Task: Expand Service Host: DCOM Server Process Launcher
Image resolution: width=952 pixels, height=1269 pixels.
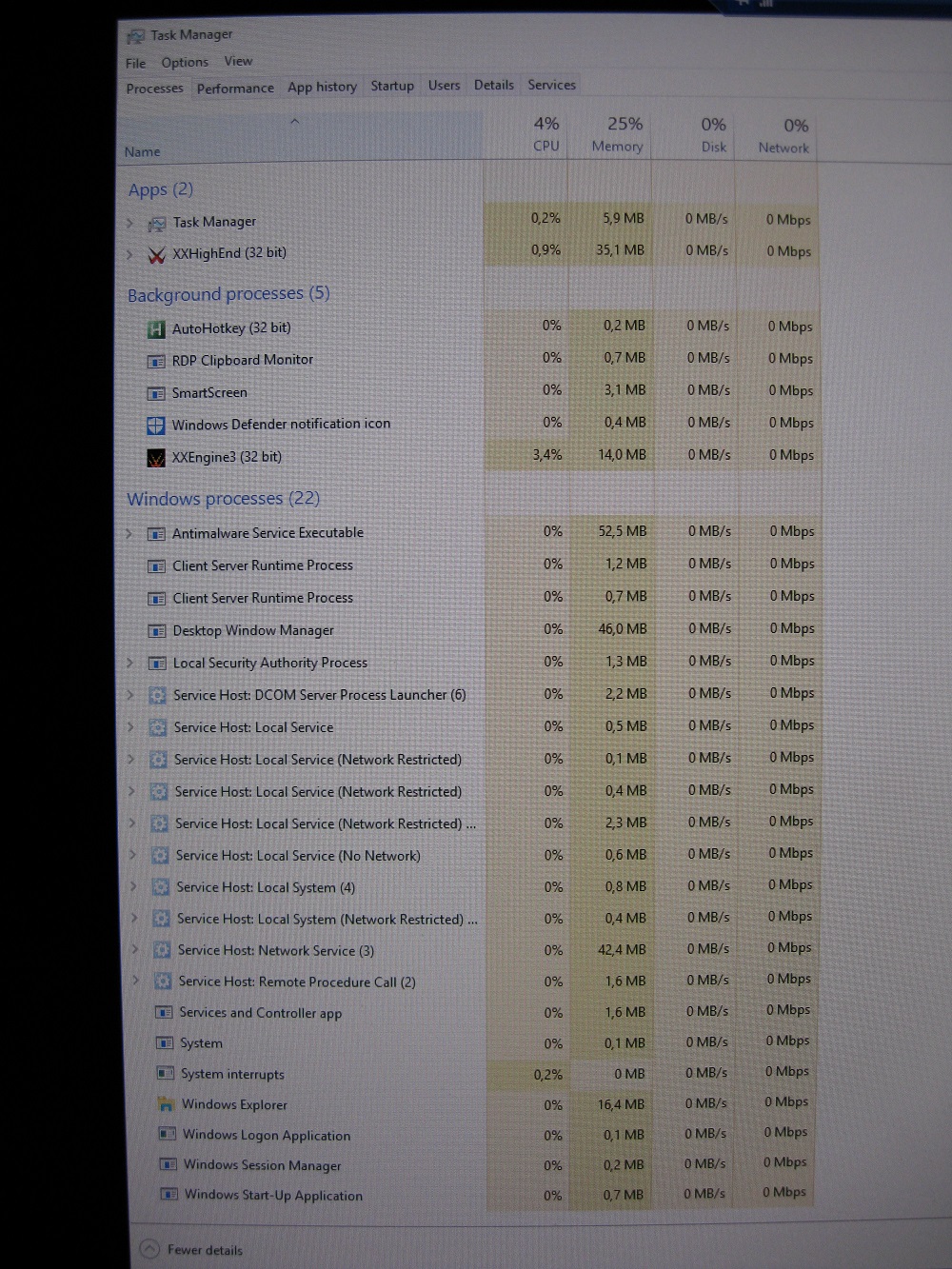Action: coord(130,696)
